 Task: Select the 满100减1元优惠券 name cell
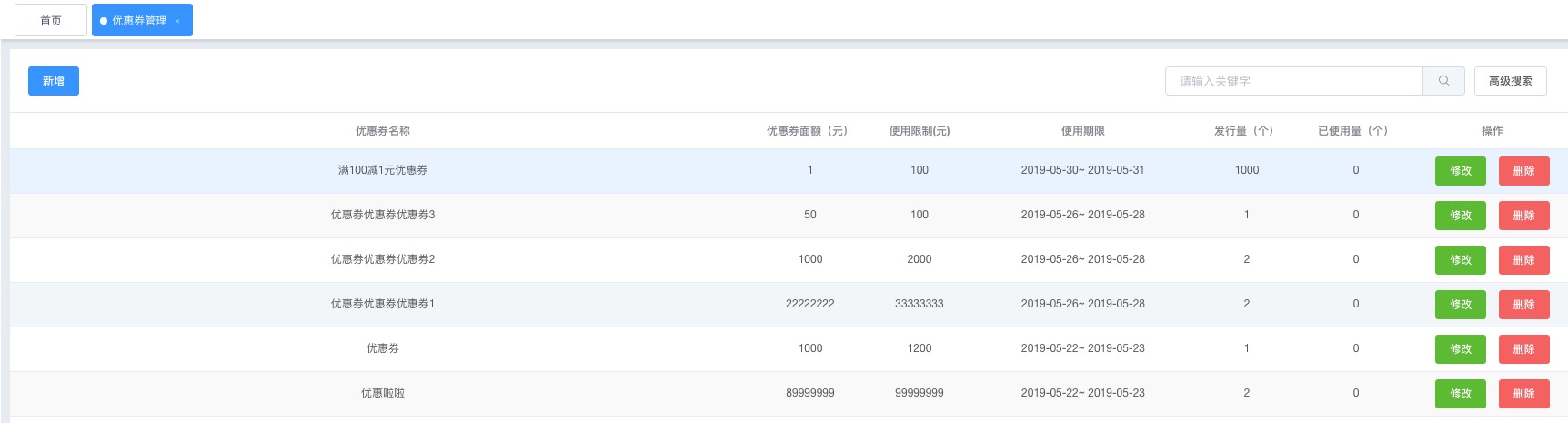(383, 170)
